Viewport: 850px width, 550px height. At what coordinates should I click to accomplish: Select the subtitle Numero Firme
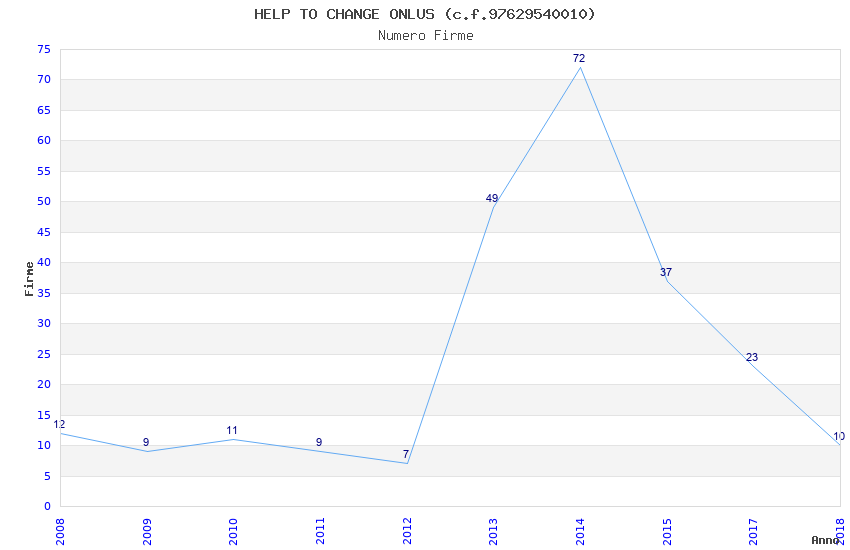426,36
